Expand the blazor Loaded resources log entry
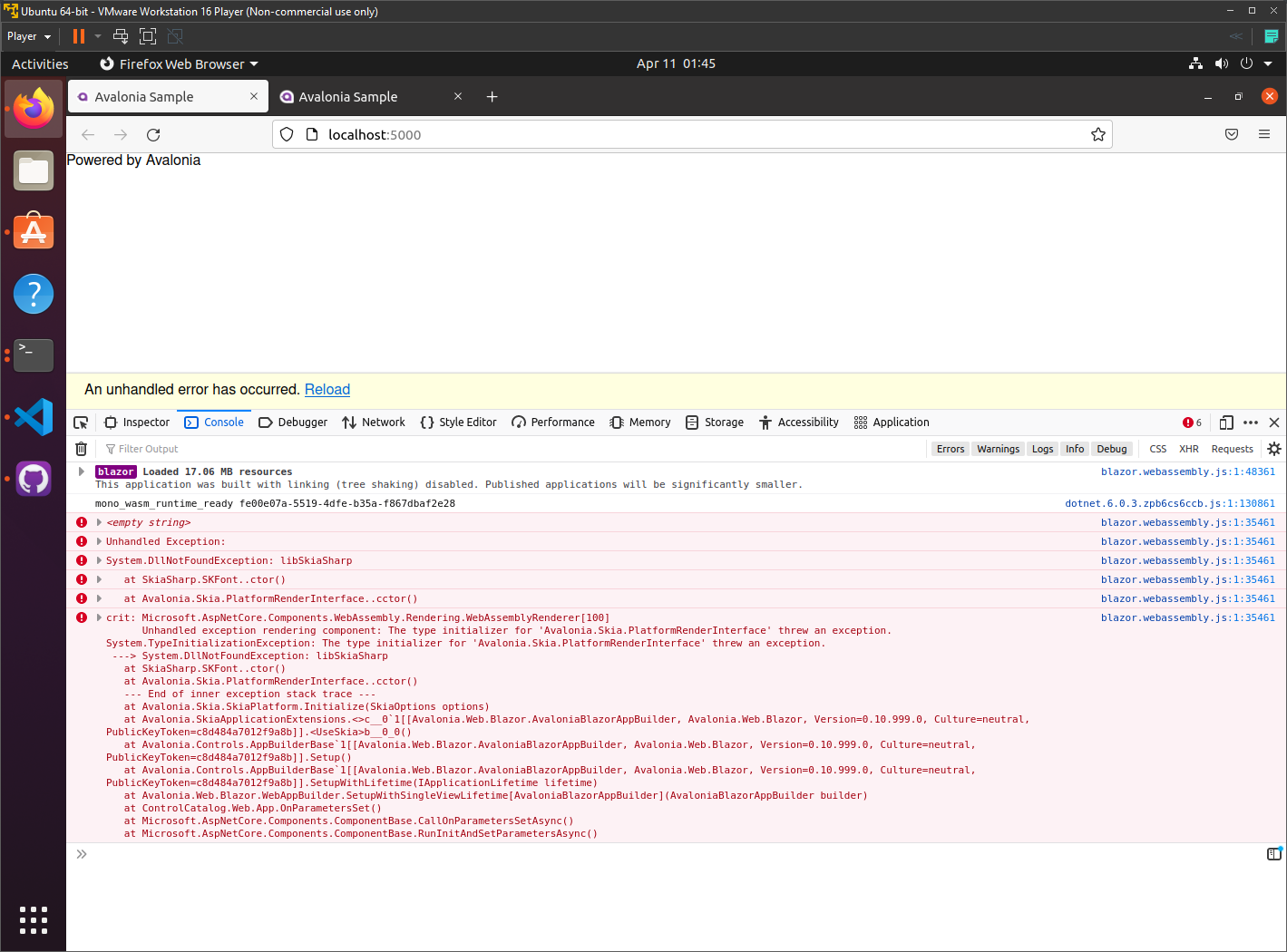This screenshot has width=1287, height=952. pos(81,471)
